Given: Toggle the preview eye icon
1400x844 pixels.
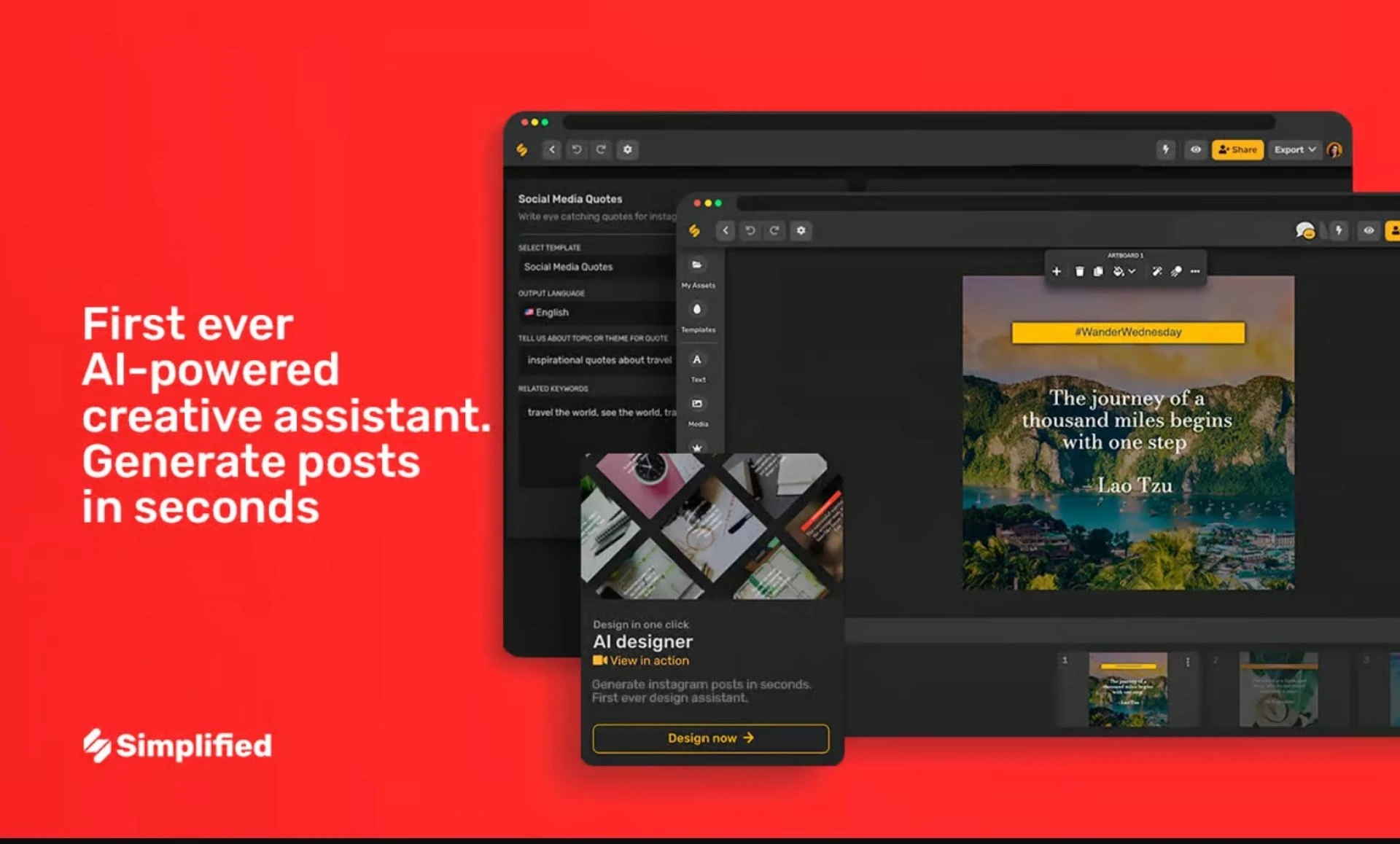Looking at the screenshot, I should (1369, 231).
